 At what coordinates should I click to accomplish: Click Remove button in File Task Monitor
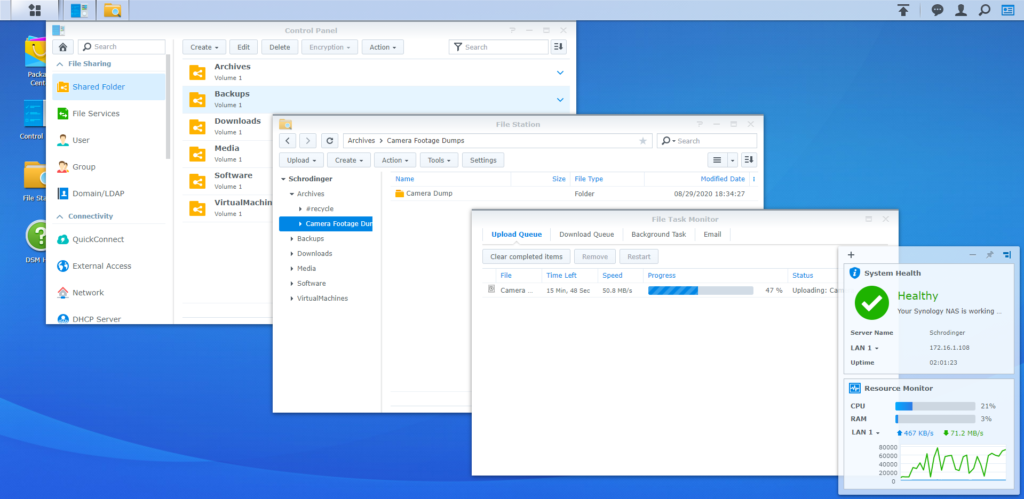pyautogui.click(x=595, y=257)
